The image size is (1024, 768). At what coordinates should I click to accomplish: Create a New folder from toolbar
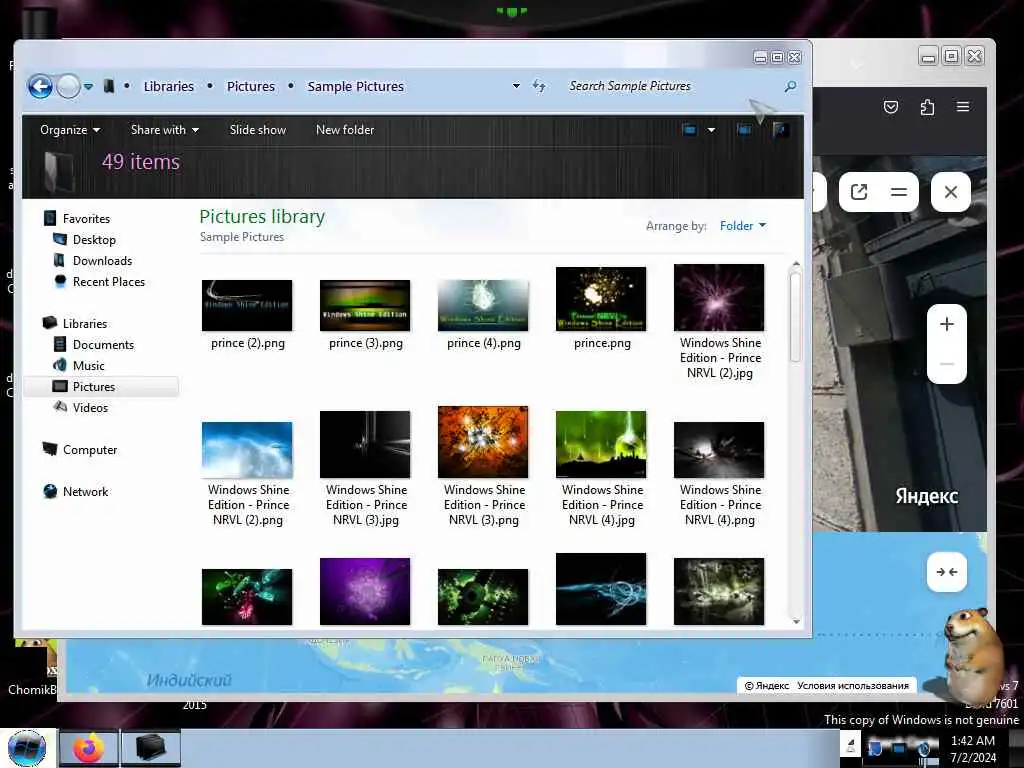click(x=345, y=129)
